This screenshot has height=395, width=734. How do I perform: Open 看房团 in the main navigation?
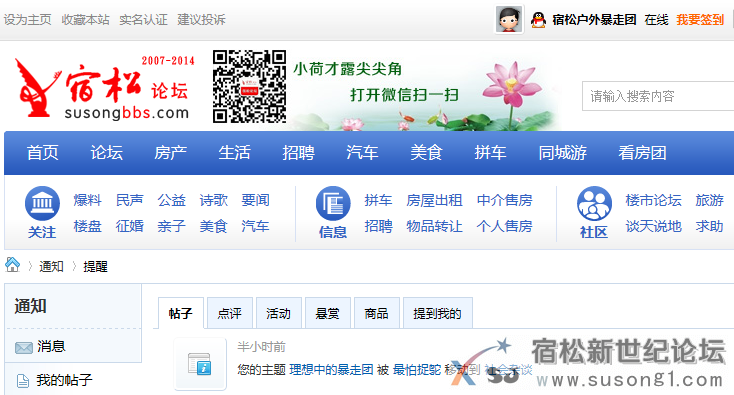pyautogui.click(x=642, y=153)
